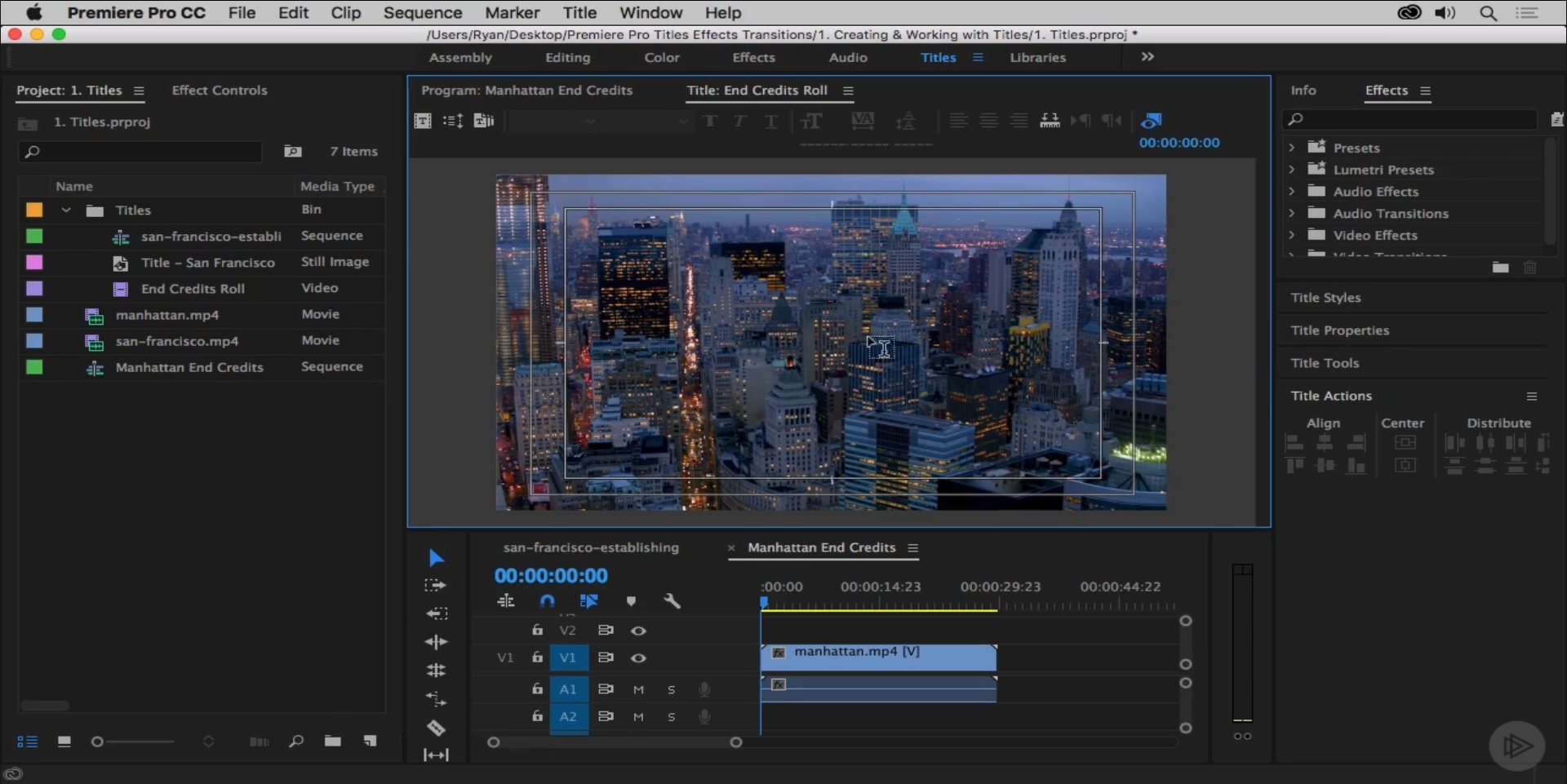Collapse the Titles bin
The width and height of the screenshot is (1567, 784).
66,210
